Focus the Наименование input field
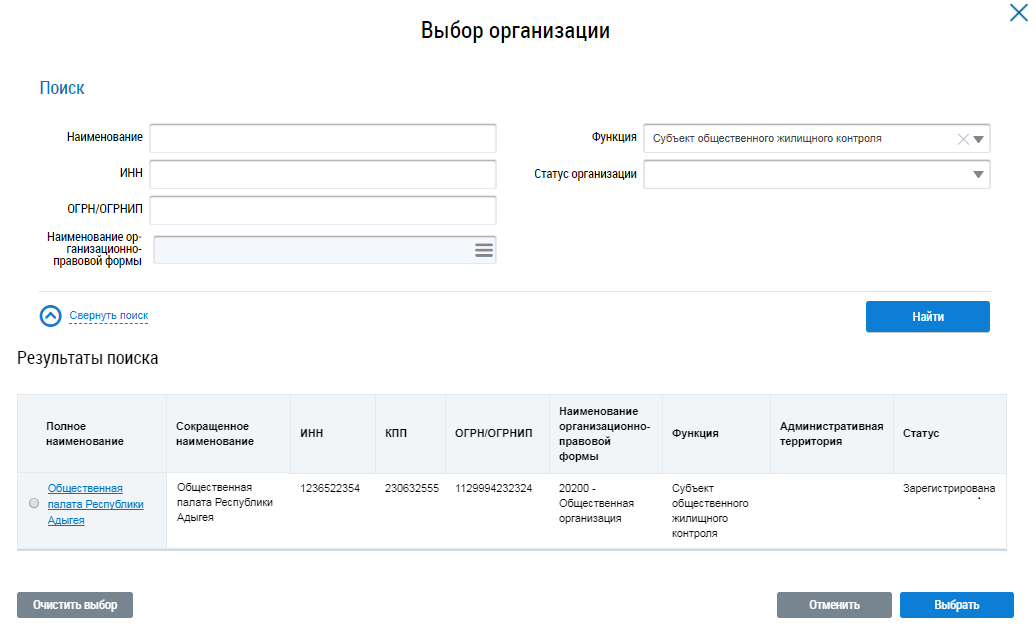1036x631 pixels. tap(323, 138)
